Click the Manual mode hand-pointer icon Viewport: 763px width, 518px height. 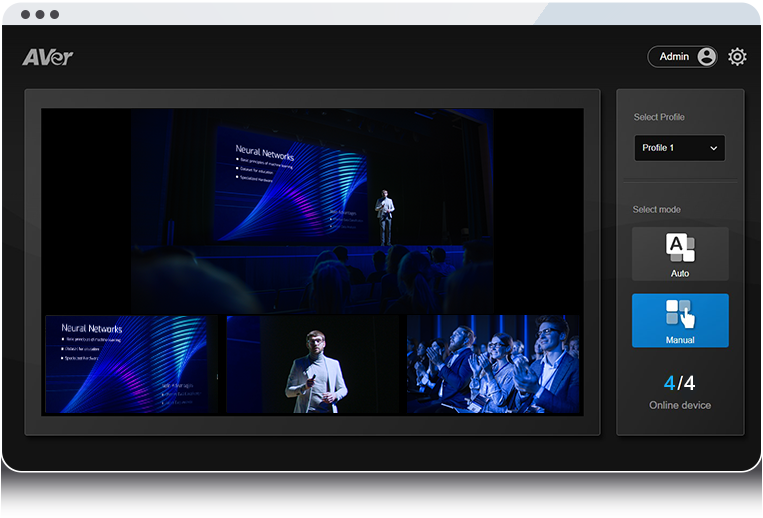pos(680,313)
